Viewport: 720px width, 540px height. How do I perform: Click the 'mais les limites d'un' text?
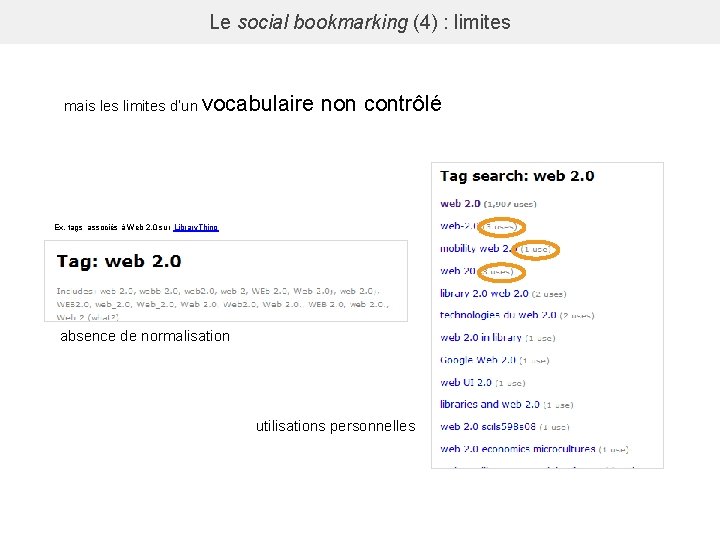tap(131, 106)
